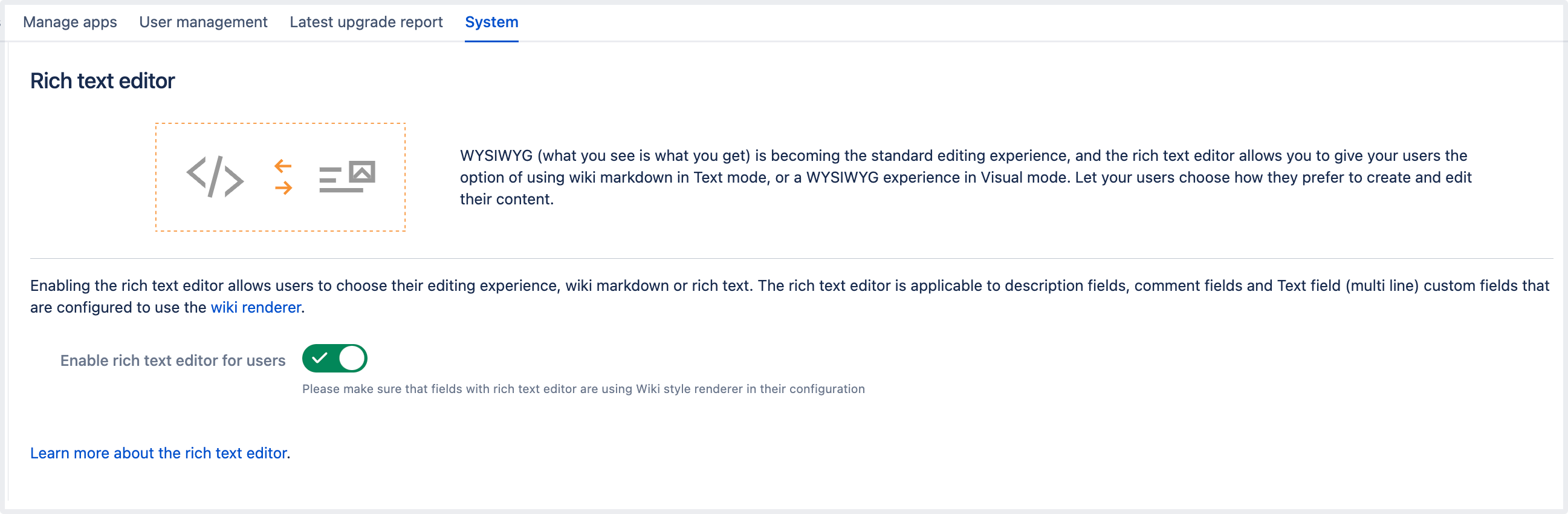Click the checkmark inside the green switch
This screenshot has width=1568, height=514.
[320, 358]
